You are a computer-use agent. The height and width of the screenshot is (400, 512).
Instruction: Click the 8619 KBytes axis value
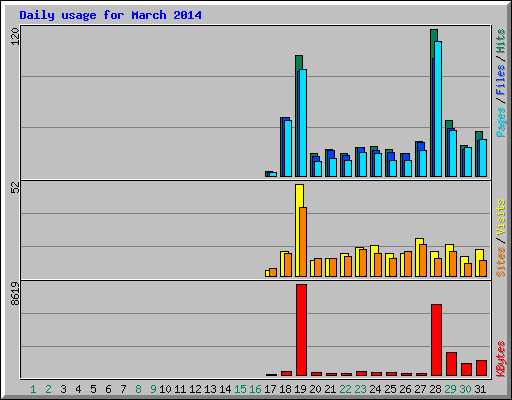(x=15, y=293)
